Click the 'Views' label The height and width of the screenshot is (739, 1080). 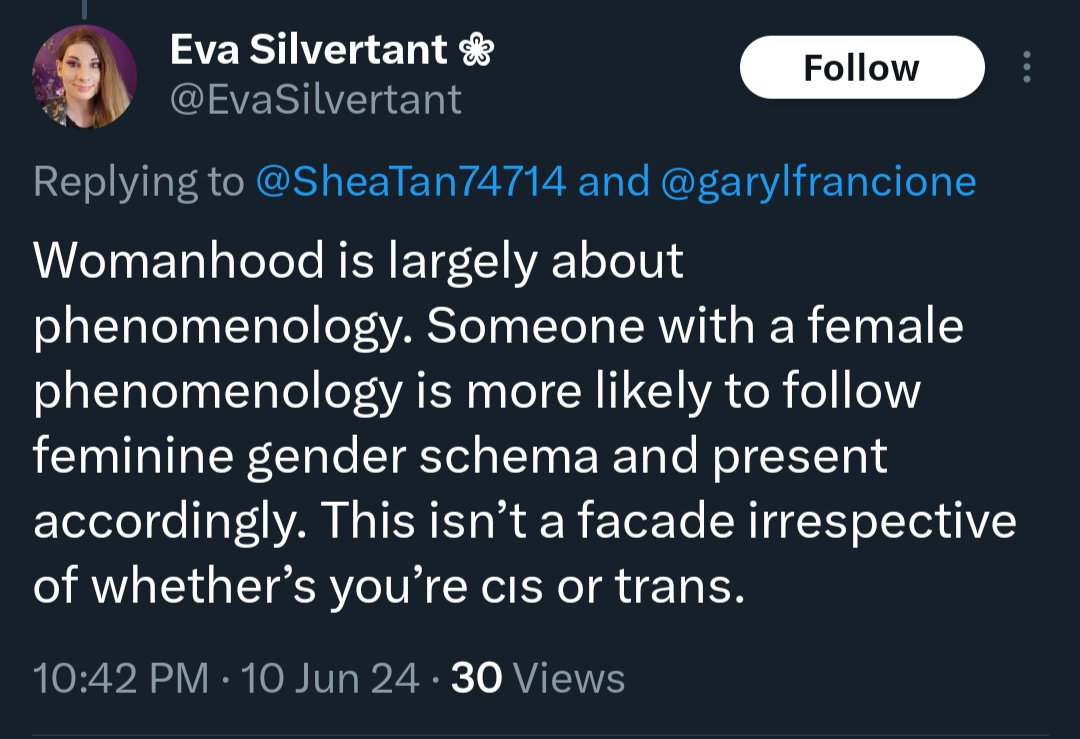569,678
